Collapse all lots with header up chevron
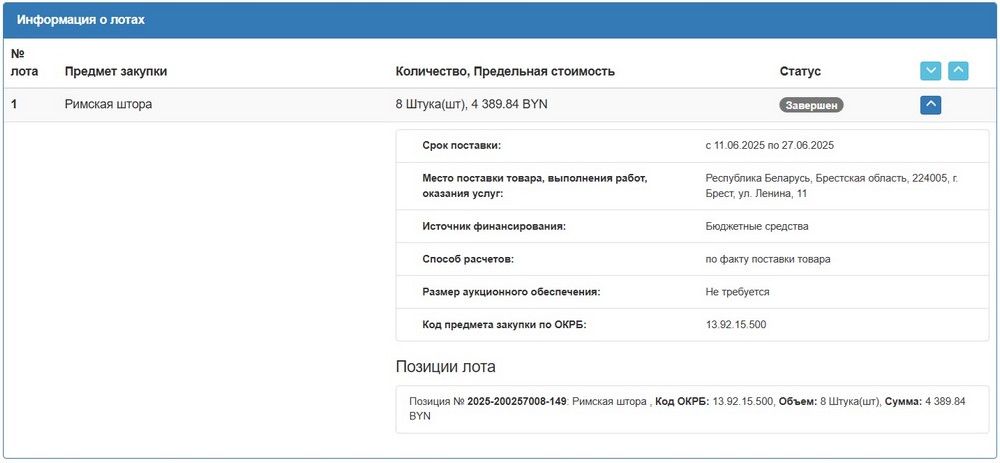 (958, 71)
